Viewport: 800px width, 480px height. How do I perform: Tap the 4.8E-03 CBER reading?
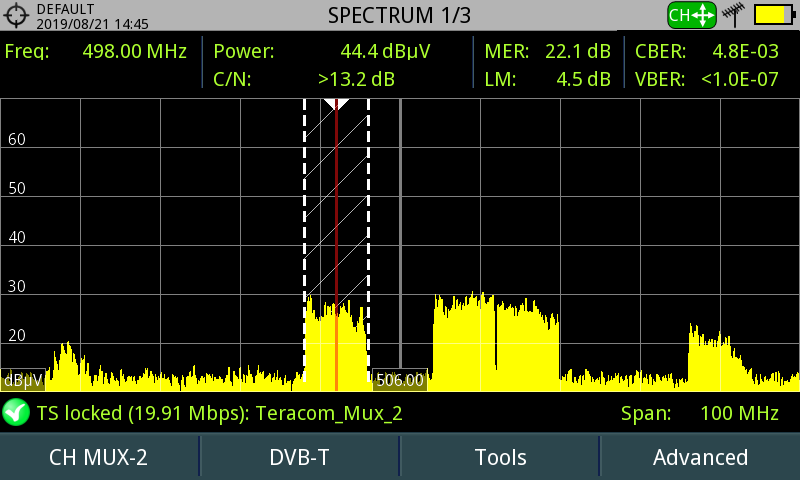(745, 52)
